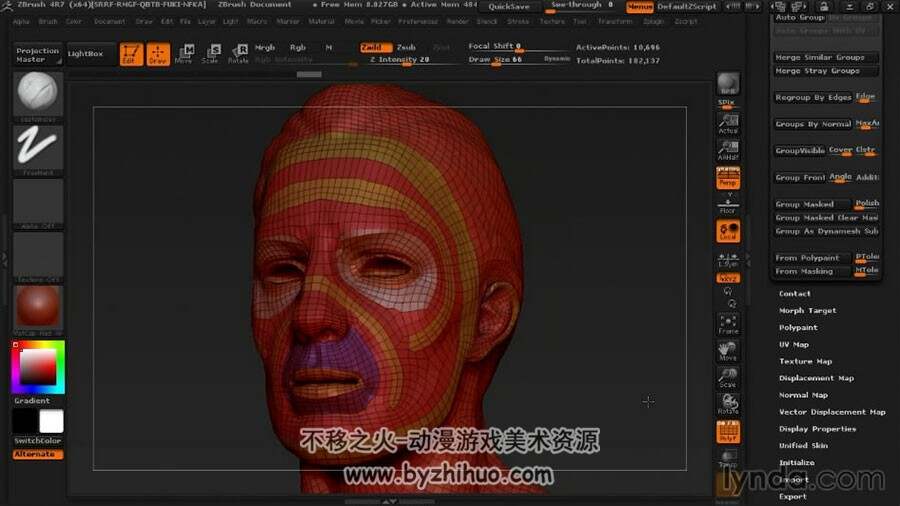Toggle the XYZ rotation mode
The height and width of the screenshot is (506, 900).
[728, 278]
